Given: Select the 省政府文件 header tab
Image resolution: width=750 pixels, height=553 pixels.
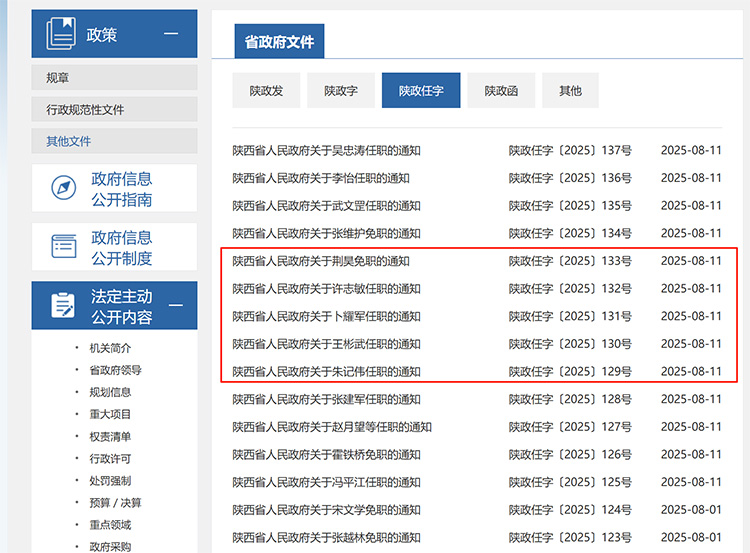Looking at the screenshot, I should (279, 42).
